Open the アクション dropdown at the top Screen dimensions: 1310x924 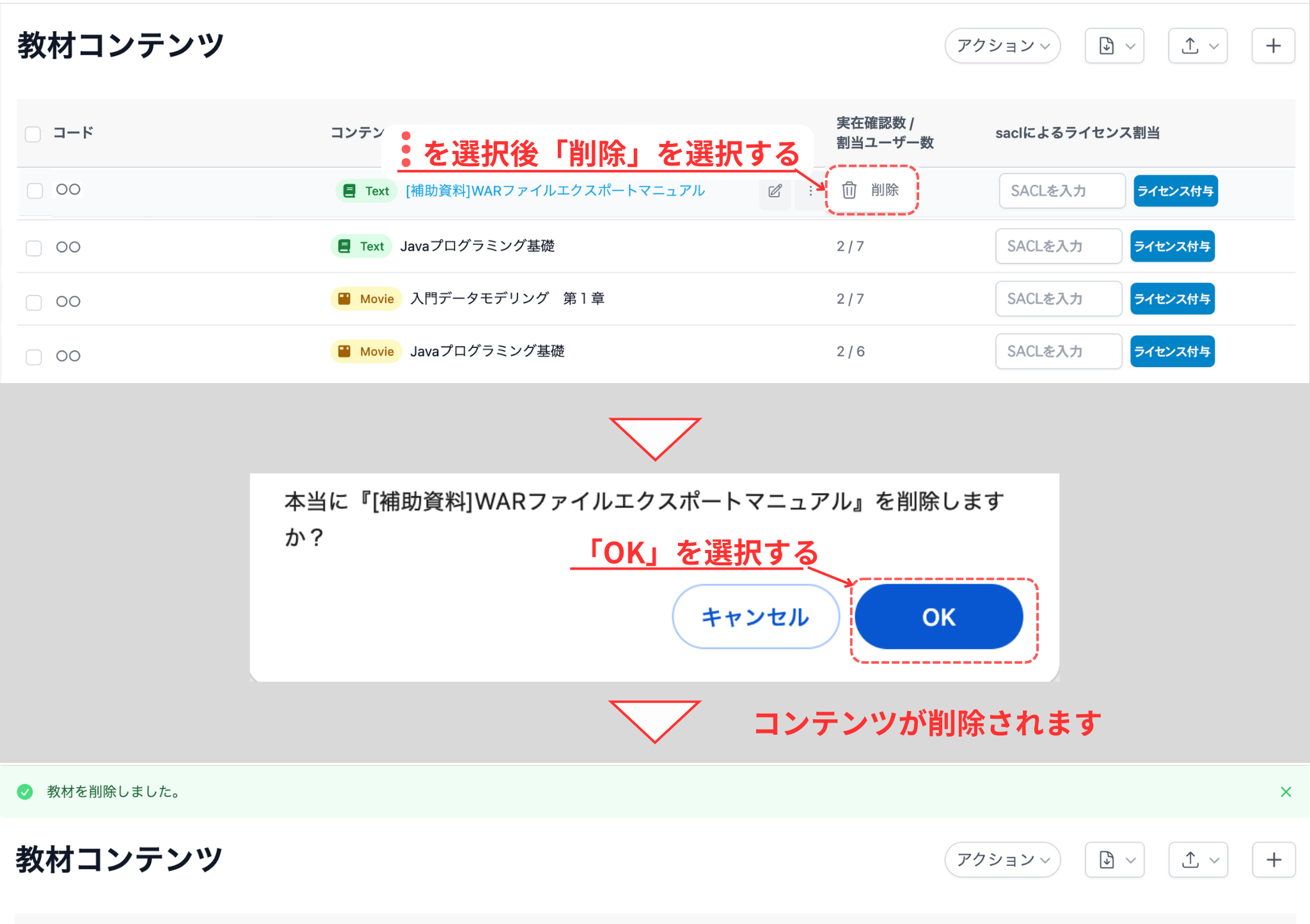1002,45
